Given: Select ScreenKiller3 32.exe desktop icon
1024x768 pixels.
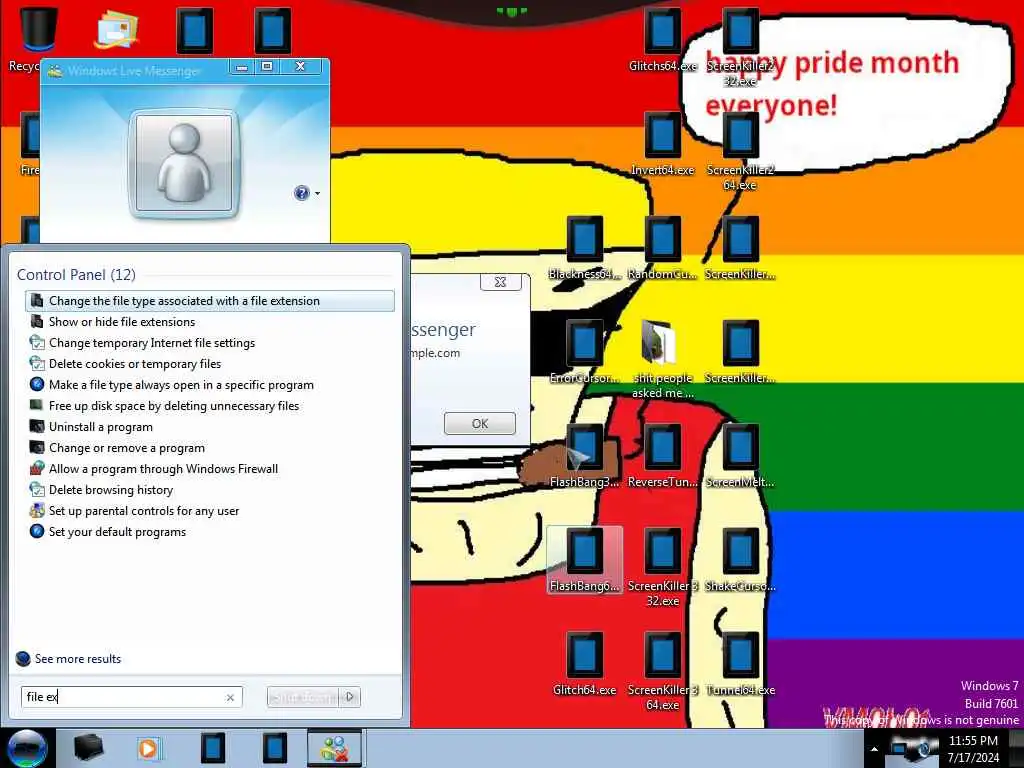Looking at the screenshot, I should [663, 567].
